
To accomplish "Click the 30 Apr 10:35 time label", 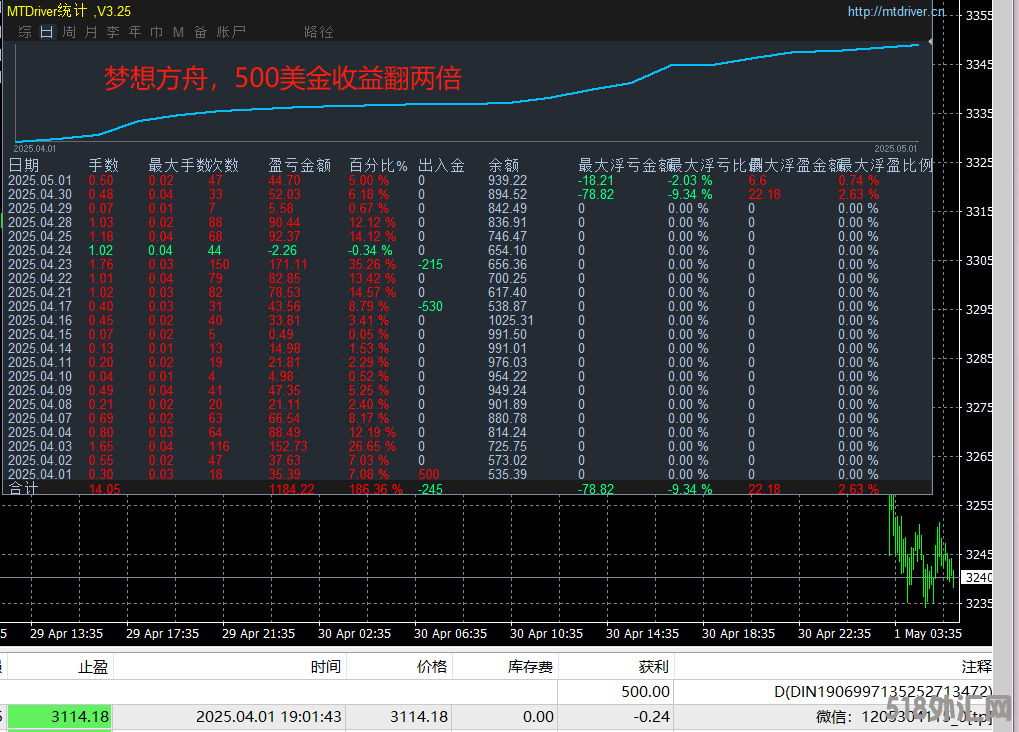I will coord(546,633).
